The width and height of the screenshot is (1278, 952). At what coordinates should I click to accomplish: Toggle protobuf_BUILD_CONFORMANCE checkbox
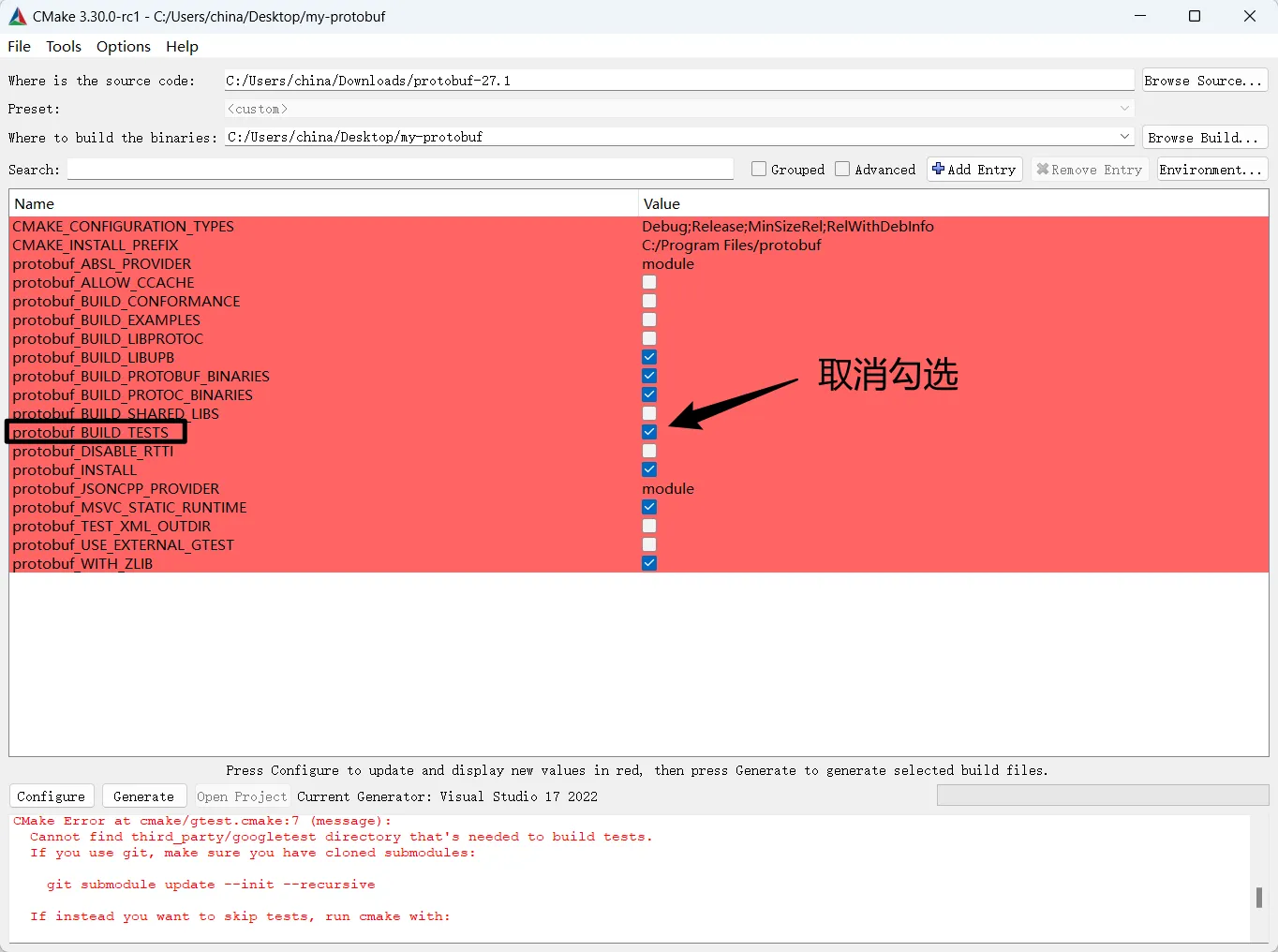(x=649, y=301)
